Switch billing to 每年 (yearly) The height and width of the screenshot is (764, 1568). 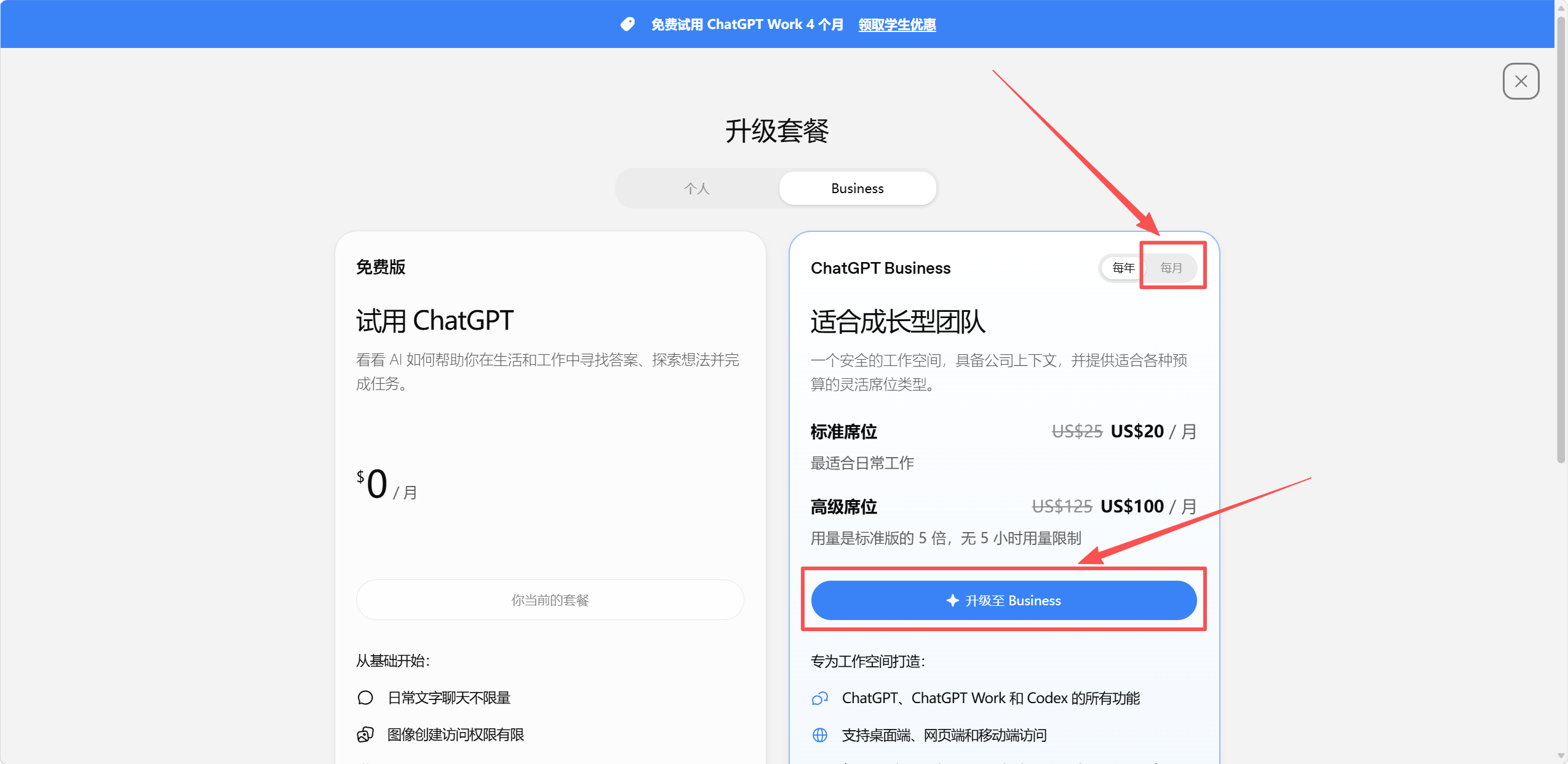tap(1123, 268)
